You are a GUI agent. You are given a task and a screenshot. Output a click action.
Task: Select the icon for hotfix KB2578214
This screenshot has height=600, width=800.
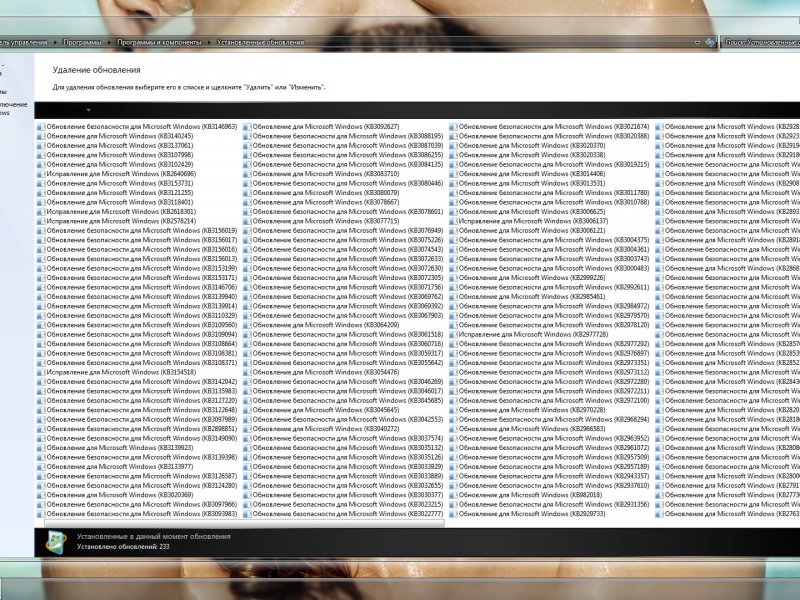(41, 221)
